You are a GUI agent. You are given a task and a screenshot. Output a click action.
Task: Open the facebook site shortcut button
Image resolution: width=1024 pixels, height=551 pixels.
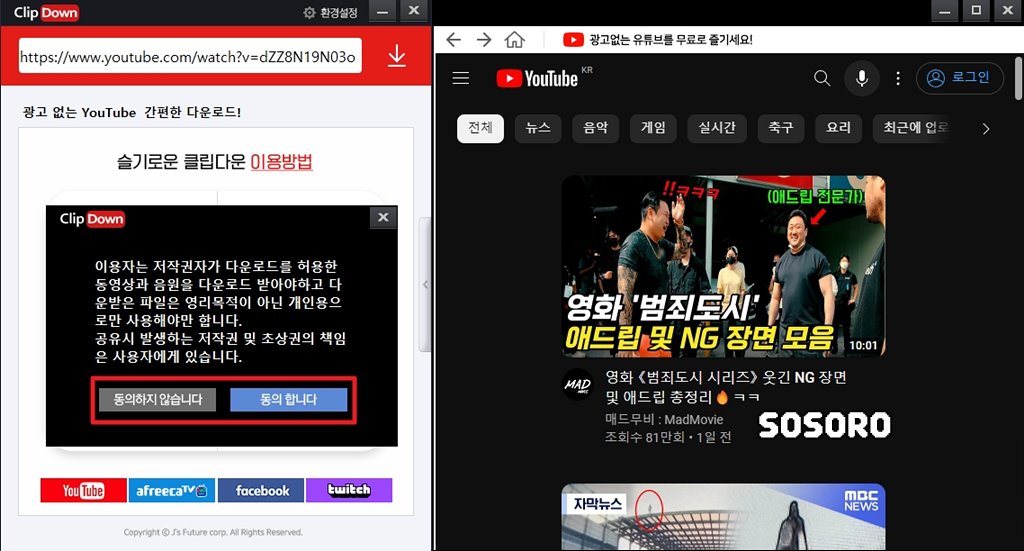(x=261, y=490)
